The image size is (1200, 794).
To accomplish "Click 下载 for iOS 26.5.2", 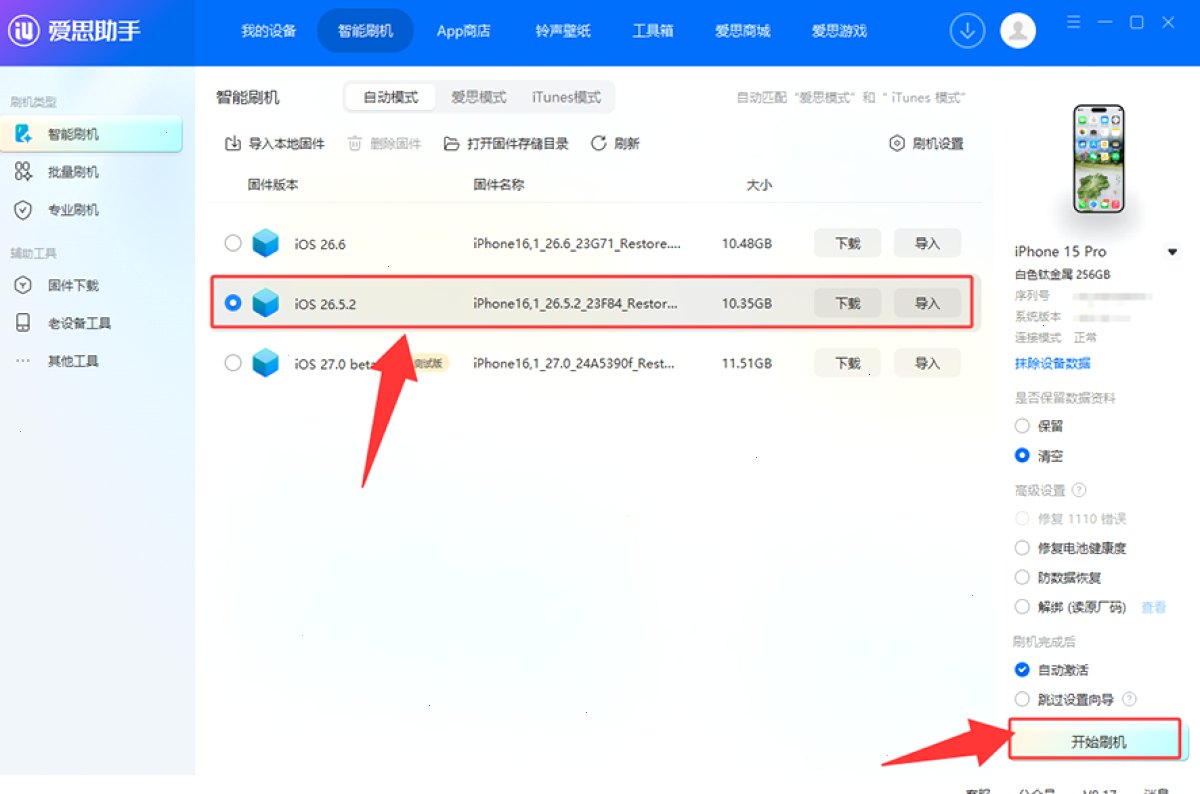I will coord(848,303).
